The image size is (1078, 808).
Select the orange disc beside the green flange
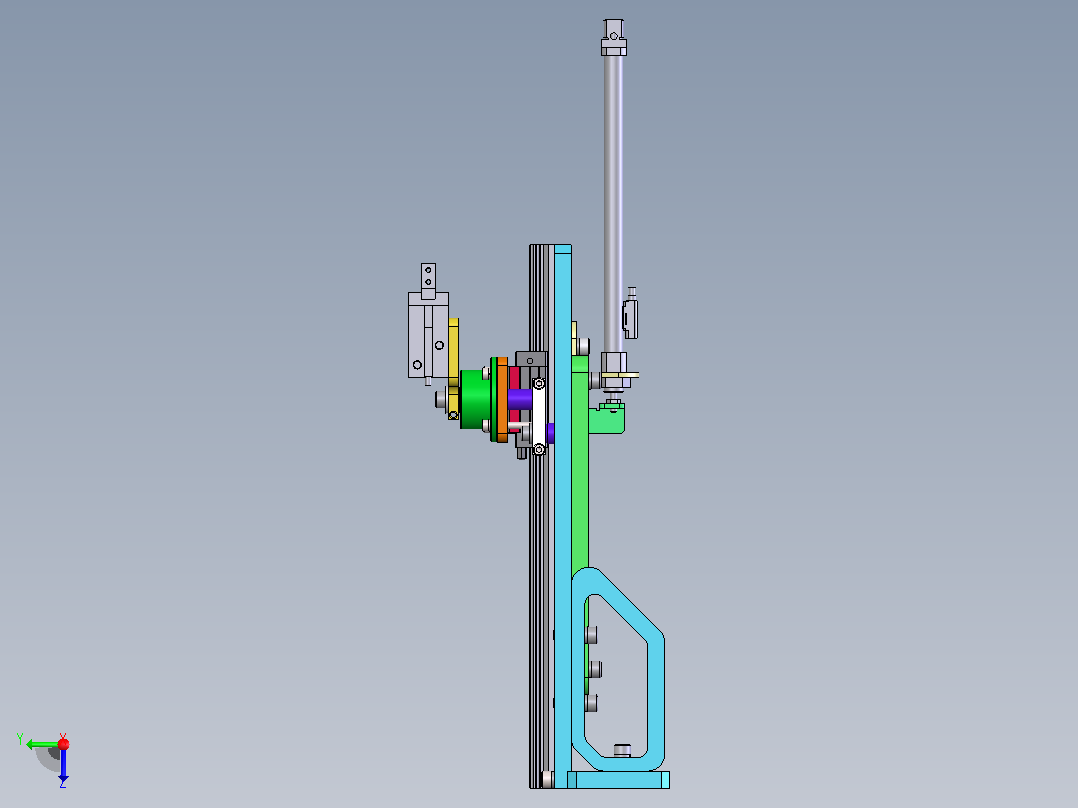(x=502, y=400)
